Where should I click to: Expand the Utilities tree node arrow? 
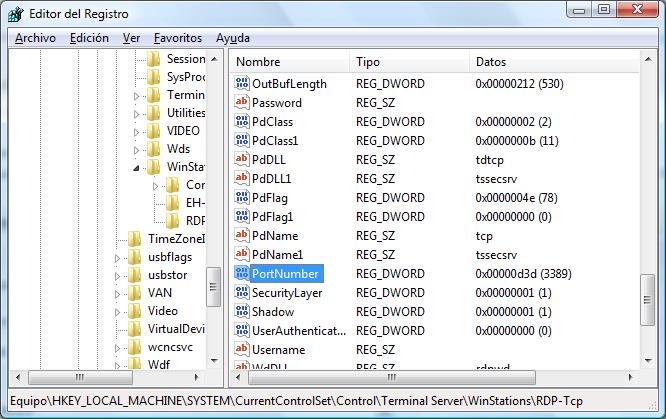click(x=136, y=114)
